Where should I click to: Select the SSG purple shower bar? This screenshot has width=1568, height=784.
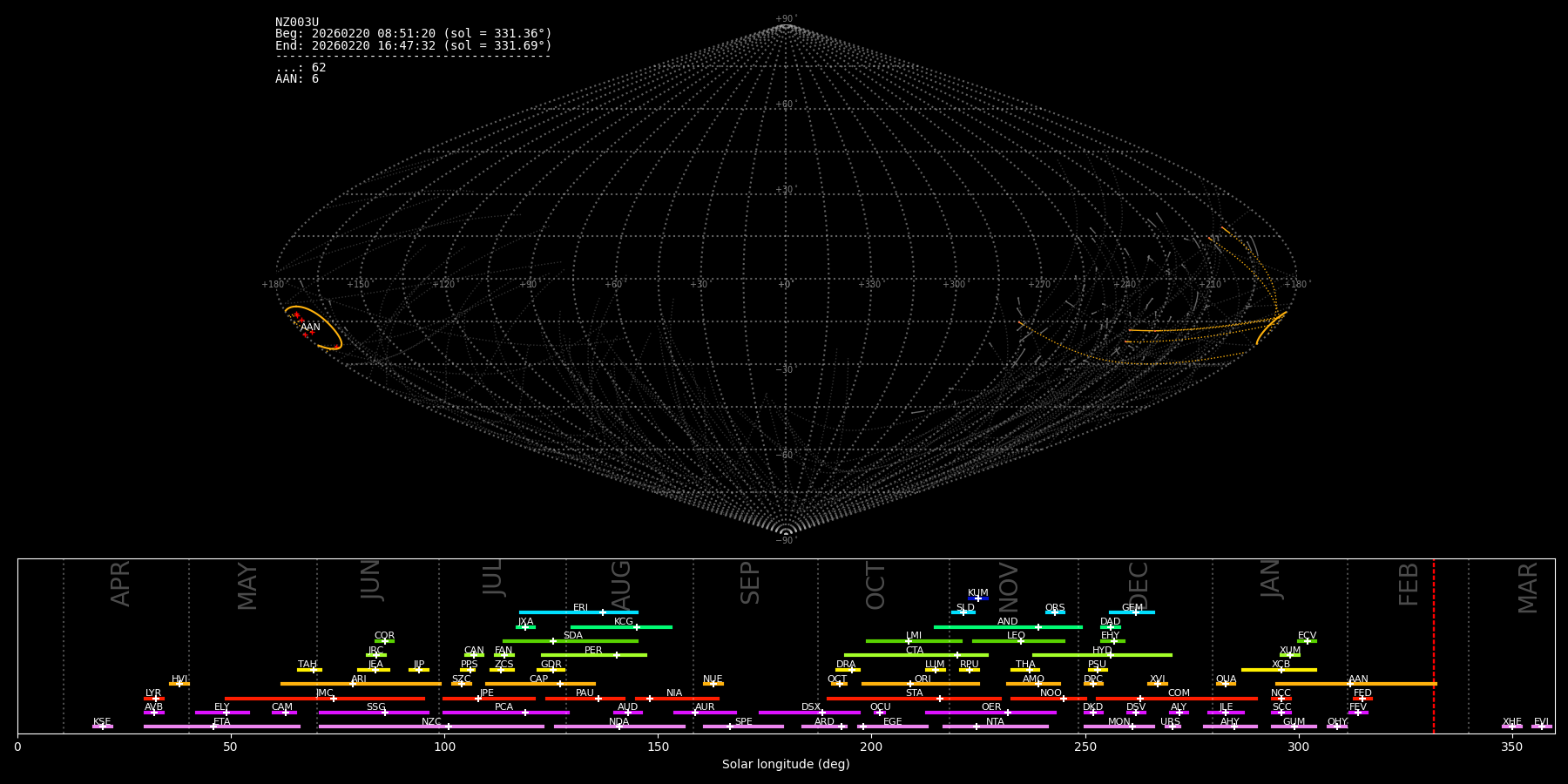(x=374, y=713)
